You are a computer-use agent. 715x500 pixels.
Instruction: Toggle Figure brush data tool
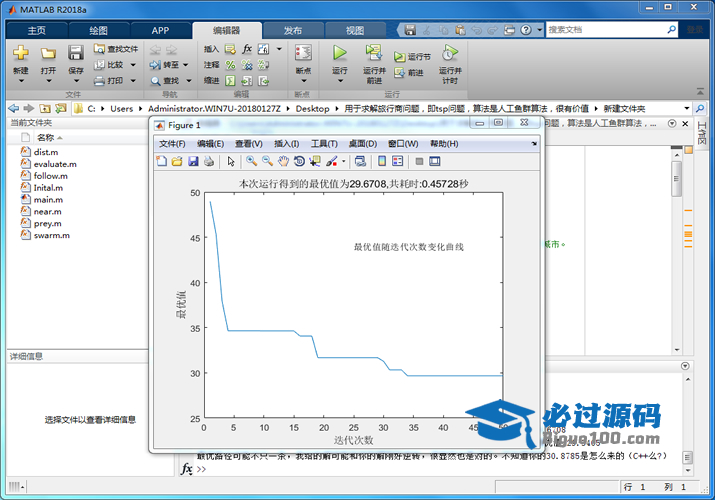[x=332, y=161]
